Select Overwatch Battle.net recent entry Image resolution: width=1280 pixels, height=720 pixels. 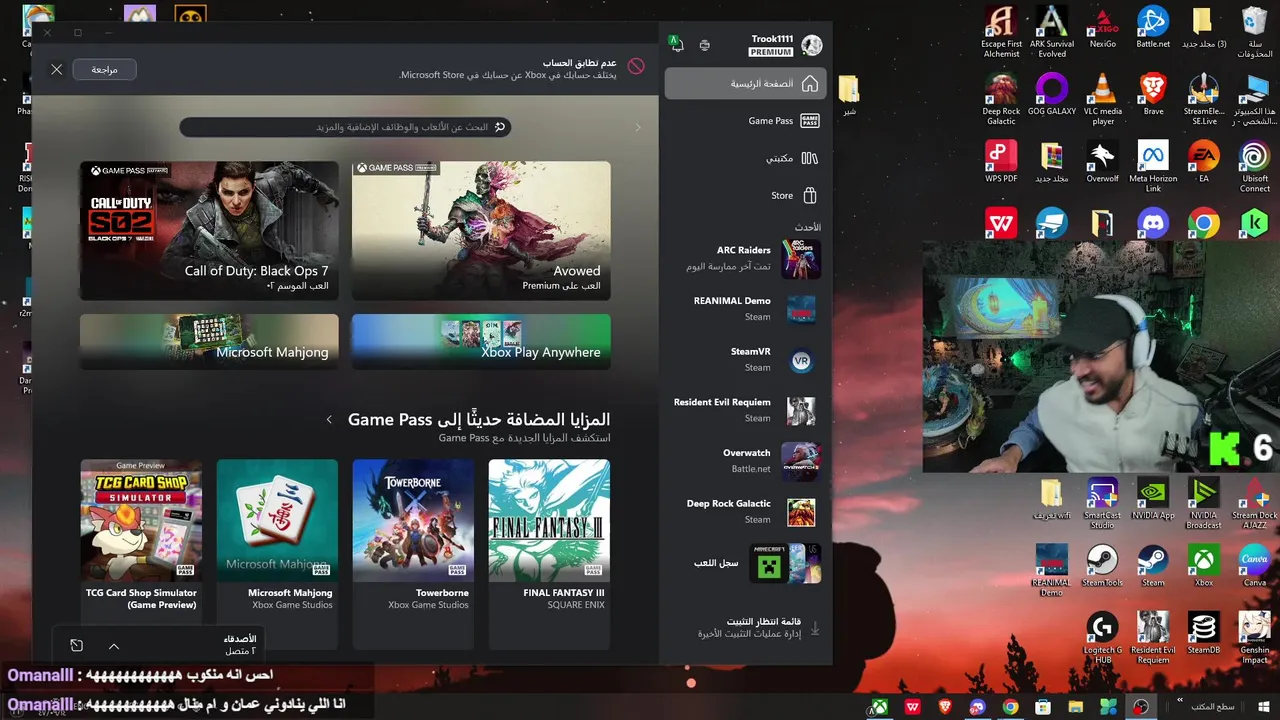[745, 461]
